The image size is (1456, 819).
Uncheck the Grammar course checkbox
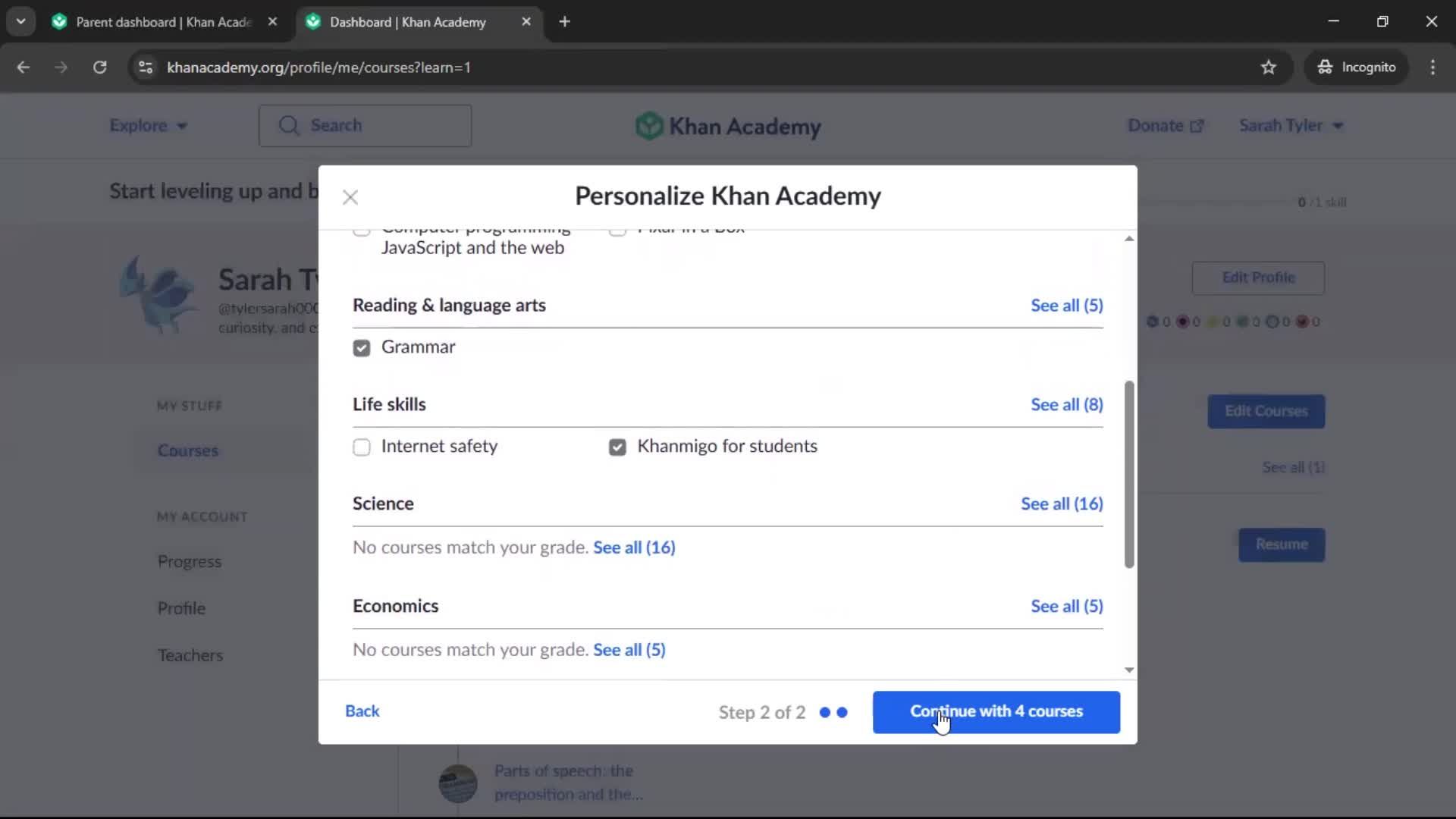362,347
